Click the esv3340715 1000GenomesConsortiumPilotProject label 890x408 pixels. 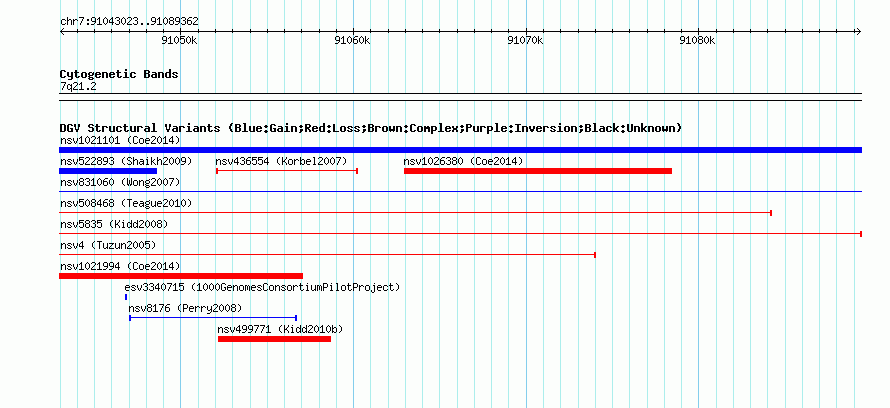pyautogui.click(x=262, y=287)
